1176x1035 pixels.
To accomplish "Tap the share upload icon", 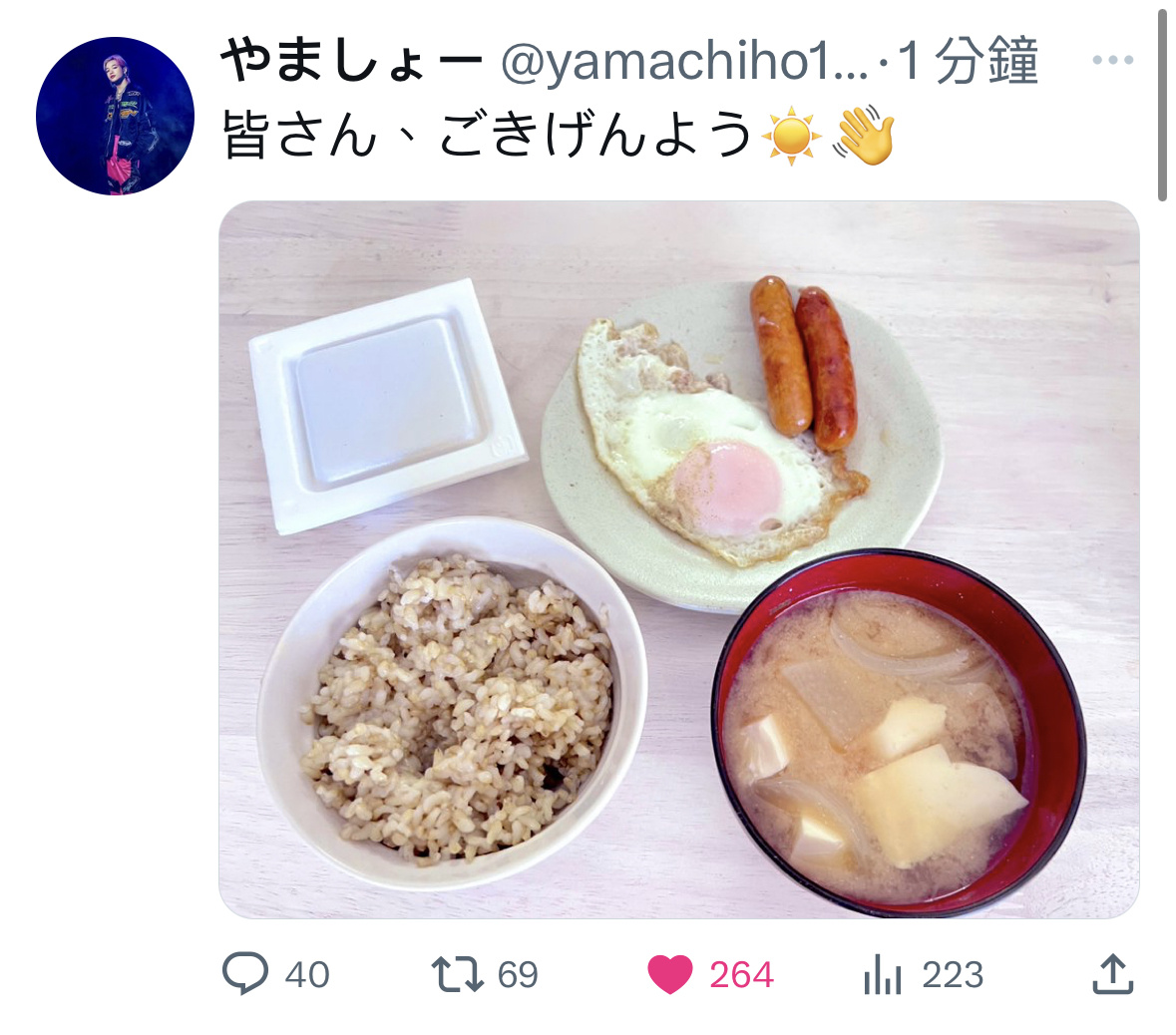I will [x=1113, y=974].
